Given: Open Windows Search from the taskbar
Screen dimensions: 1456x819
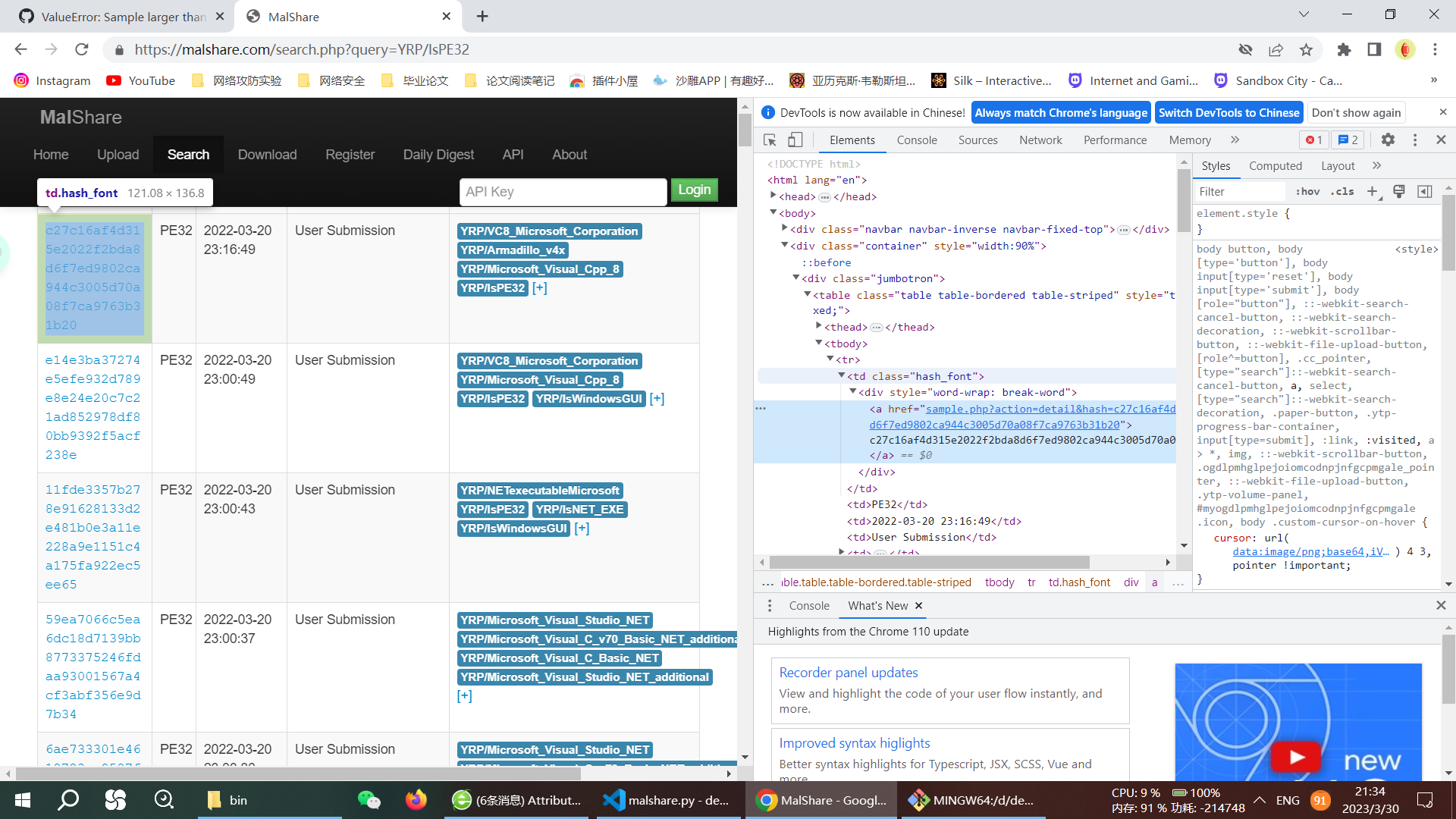Looking at the screenshot, I should 68,799.
